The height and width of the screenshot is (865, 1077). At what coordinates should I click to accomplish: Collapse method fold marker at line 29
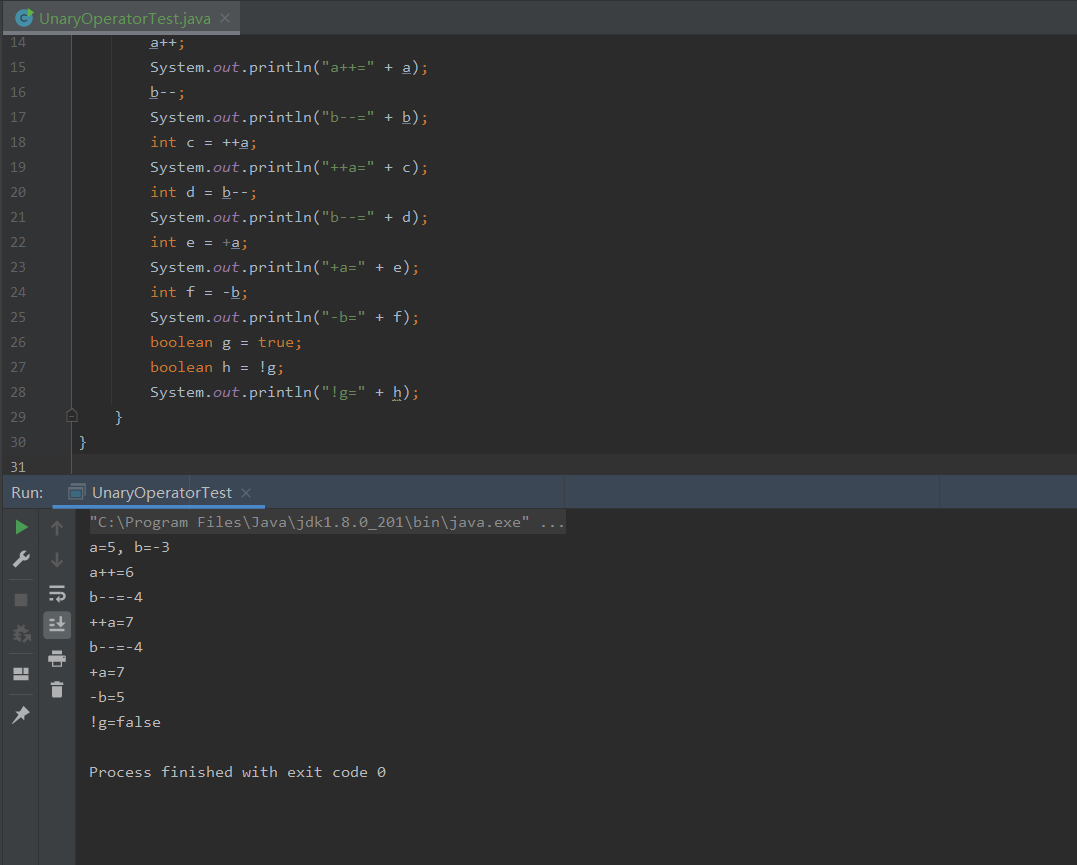click(x=71, y=416)
